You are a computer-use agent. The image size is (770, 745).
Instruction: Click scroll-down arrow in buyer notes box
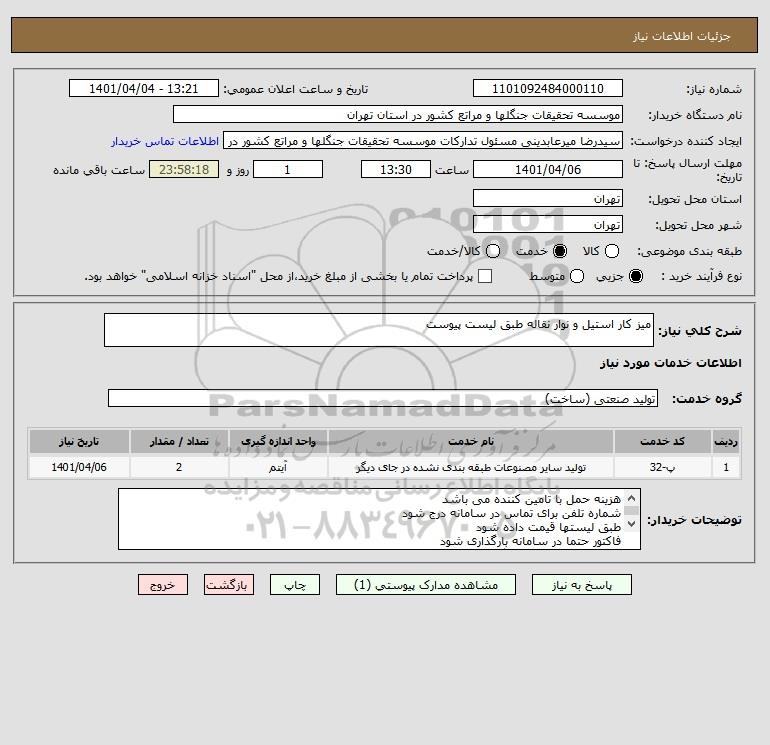[632, 524]
